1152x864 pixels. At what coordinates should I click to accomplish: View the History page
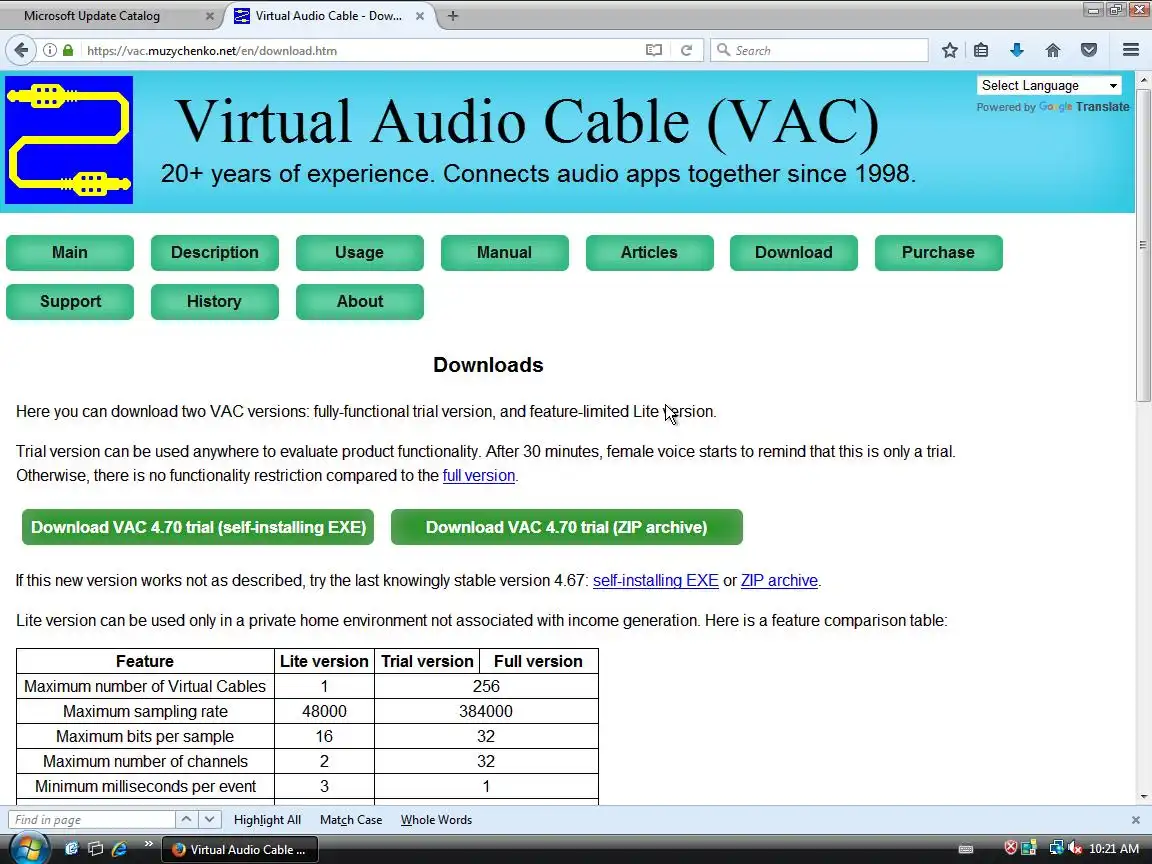click(x=215, y=301)
